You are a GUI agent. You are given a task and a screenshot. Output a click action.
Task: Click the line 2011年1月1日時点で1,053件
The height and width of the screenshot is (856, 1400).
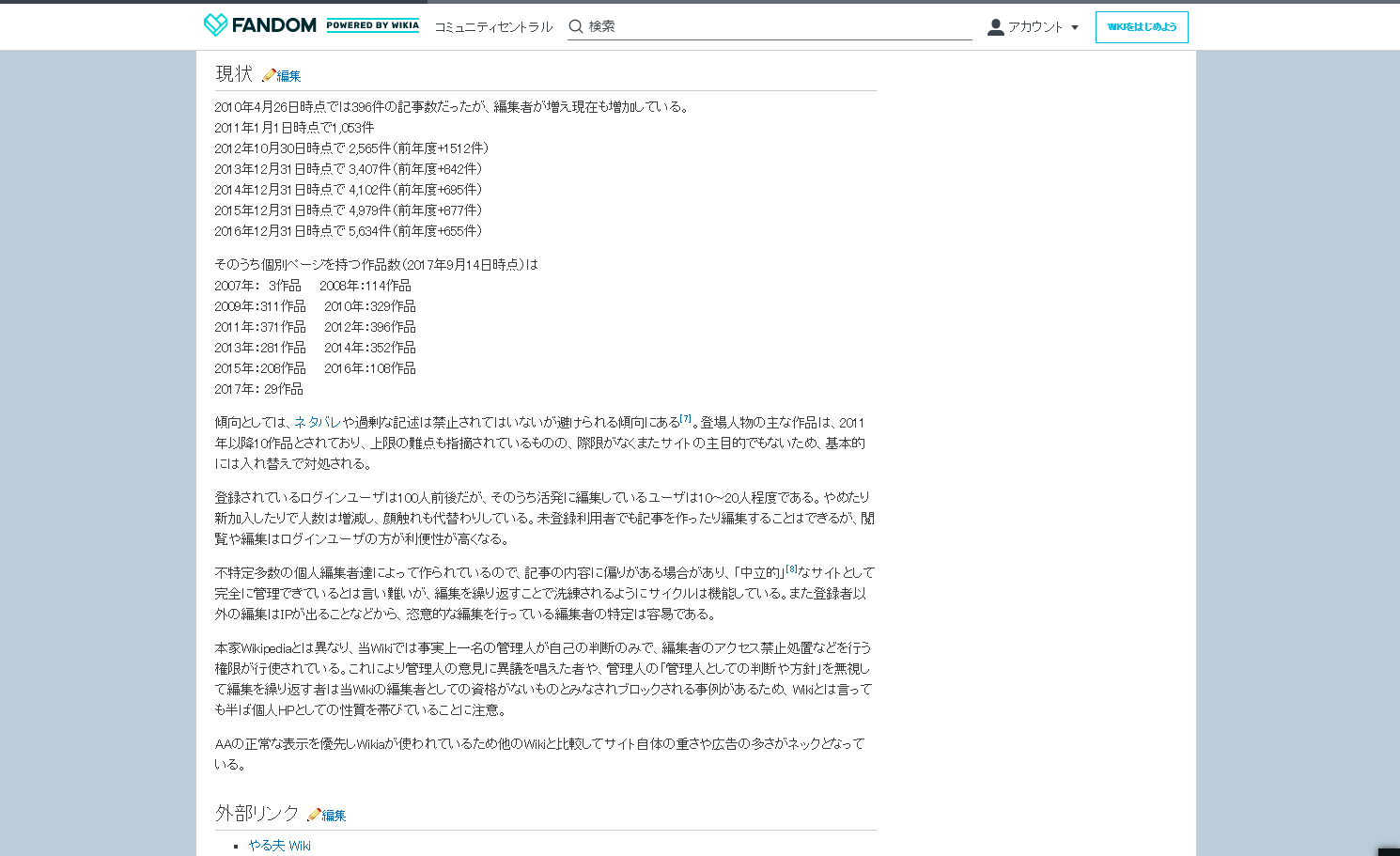click(x=294, y=128)
